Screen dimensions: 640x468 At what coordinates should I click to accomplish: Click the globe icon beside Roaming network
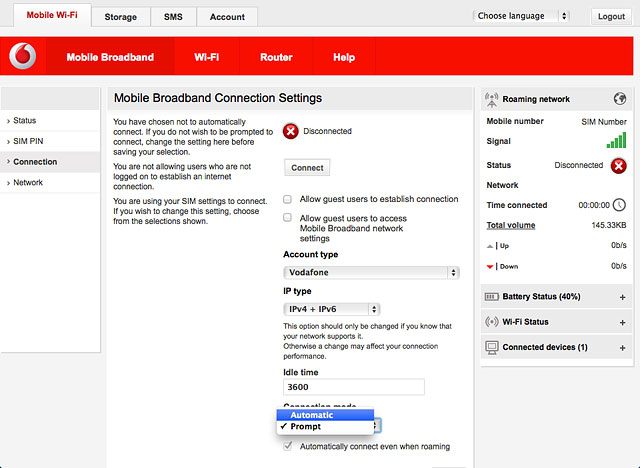coord(620,98)
